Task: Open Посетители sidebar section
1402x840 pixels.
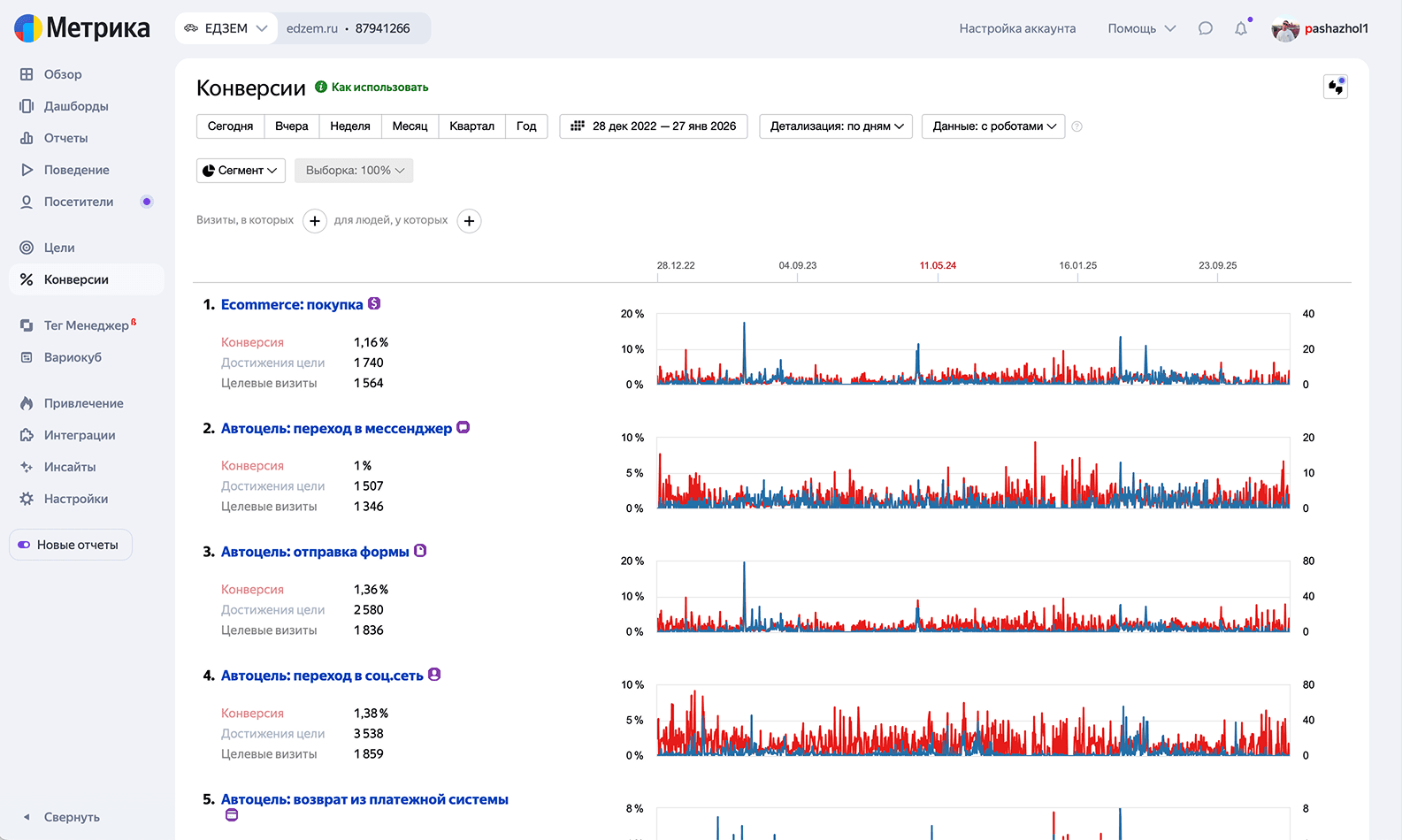Action: tap(79, 202)
